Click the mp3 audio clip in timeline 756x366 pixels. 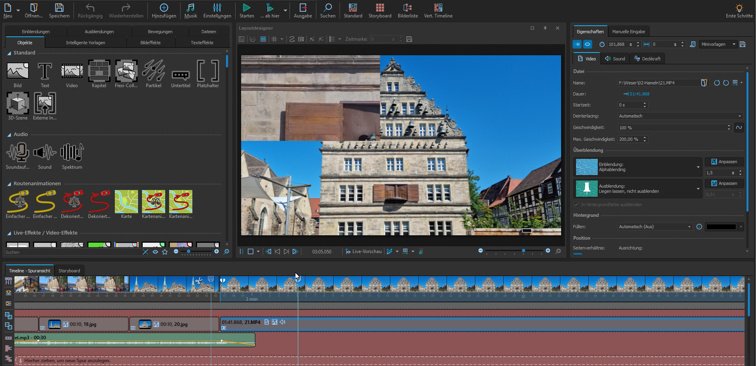135,339
